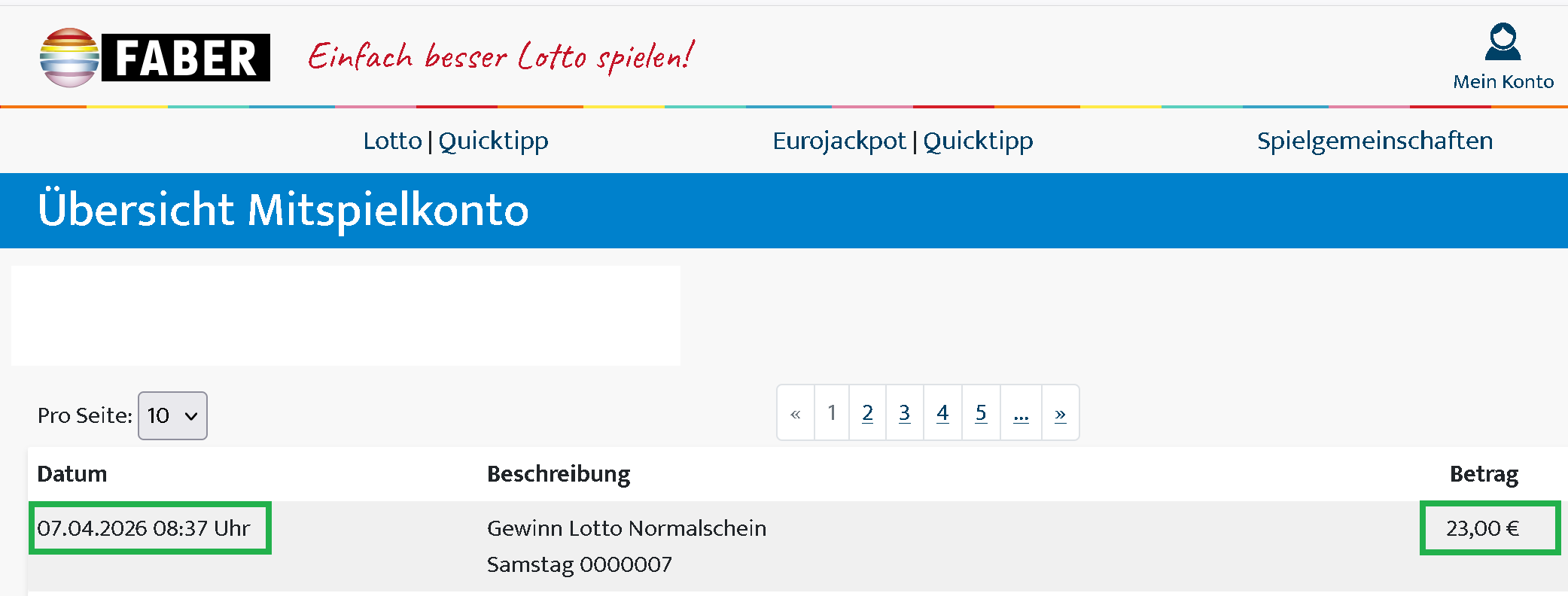Select the 07.04.2026 08:37 Uhr date cell
This screenshot has width=1568, height=596.
click(x=149, y=528)
